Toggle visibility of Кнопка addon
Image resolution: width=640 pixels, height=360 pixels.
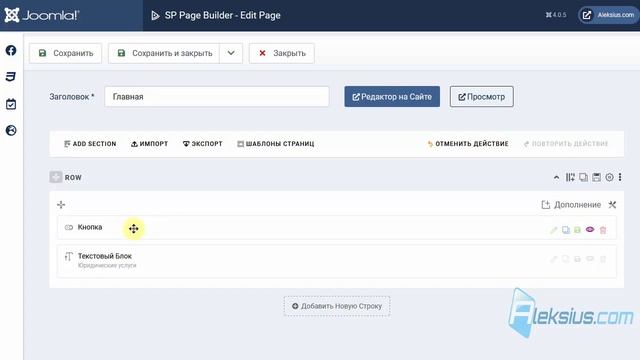(x=590, y=229)
